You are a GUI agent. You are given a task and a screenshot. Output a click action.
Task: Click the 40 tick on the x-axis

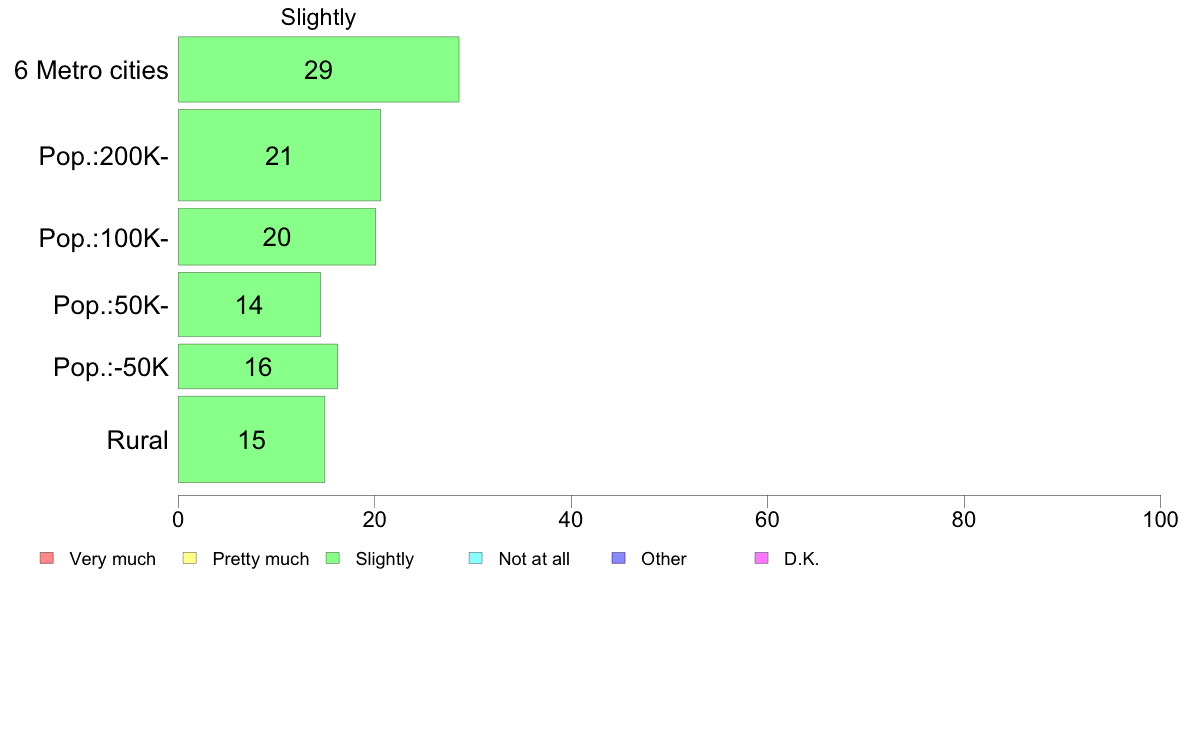(571, 519)
